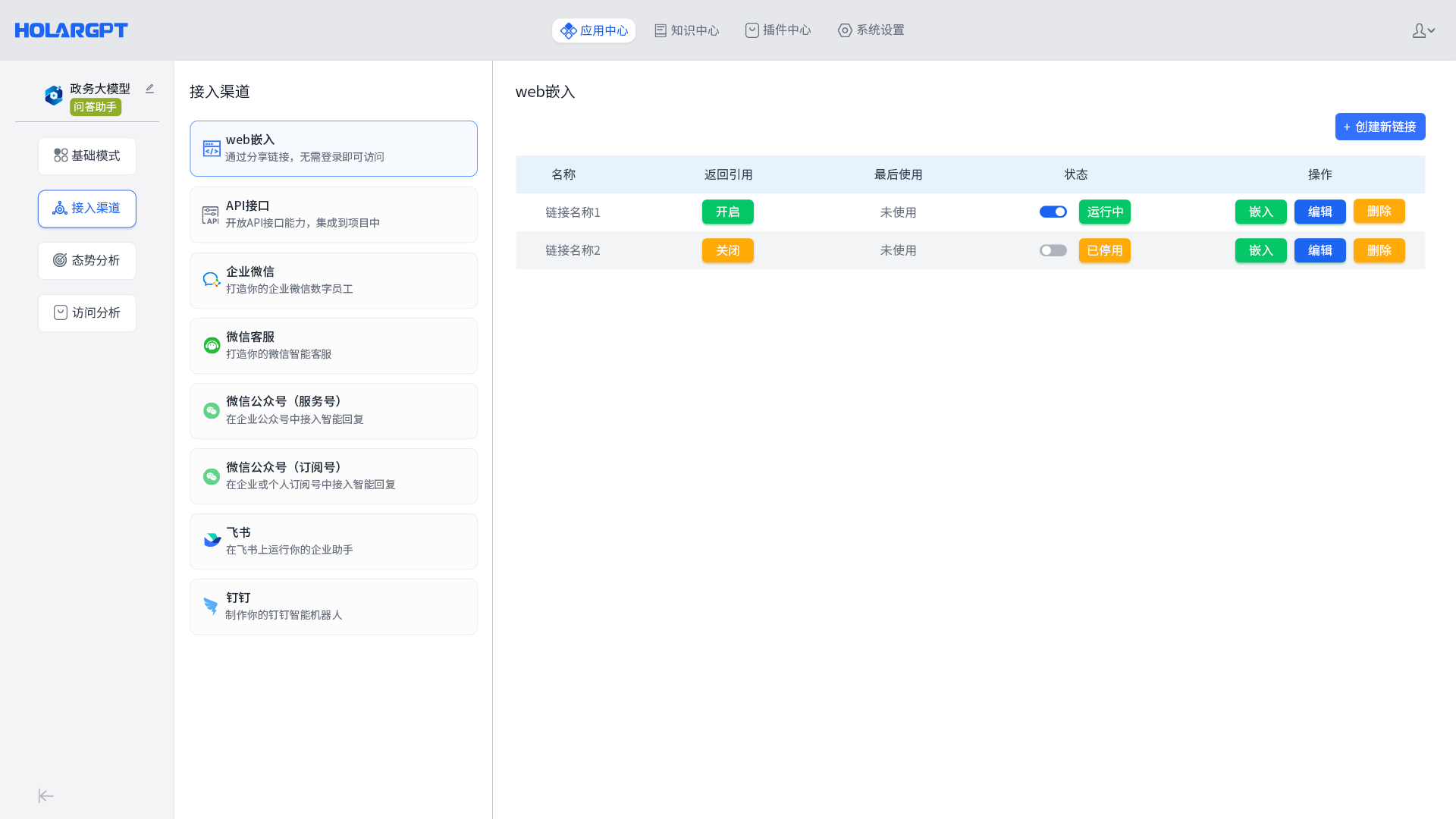Open 微信公众号（订阅号）channel
This screenshot has height=819, width=1456.
[x=334, y=476]
